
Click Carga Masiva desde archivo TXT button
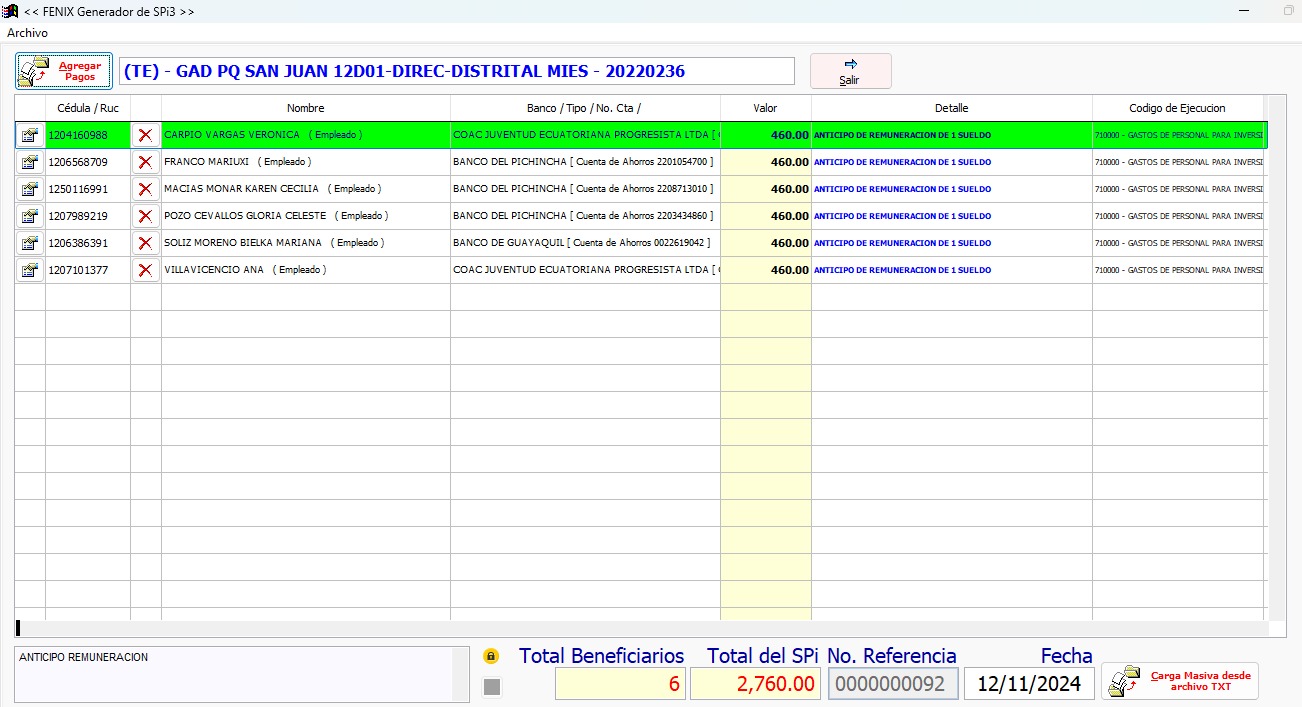coord(1180,681)
